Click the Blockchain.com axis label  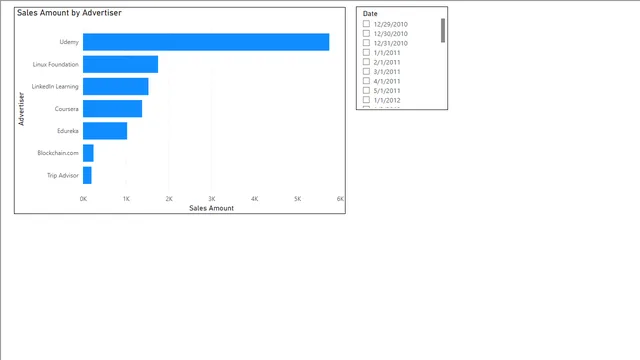pyautogui.click(x=58, y=153)
